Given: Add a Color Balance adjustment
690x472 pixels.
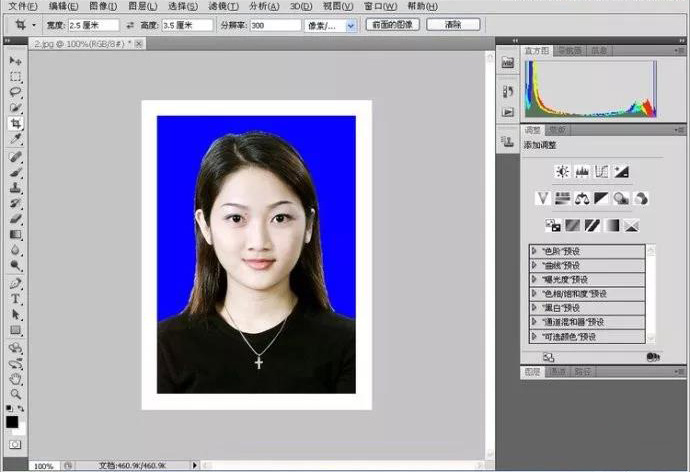Looking at the screenshot, I should coord(581,198).
